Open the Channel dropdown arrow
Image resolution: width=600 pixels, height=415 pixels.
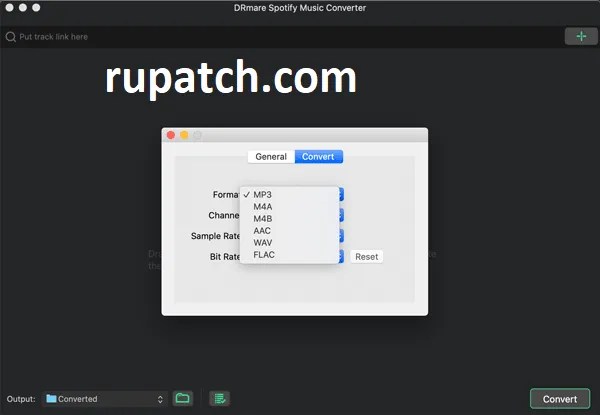(x=341, y=215)
